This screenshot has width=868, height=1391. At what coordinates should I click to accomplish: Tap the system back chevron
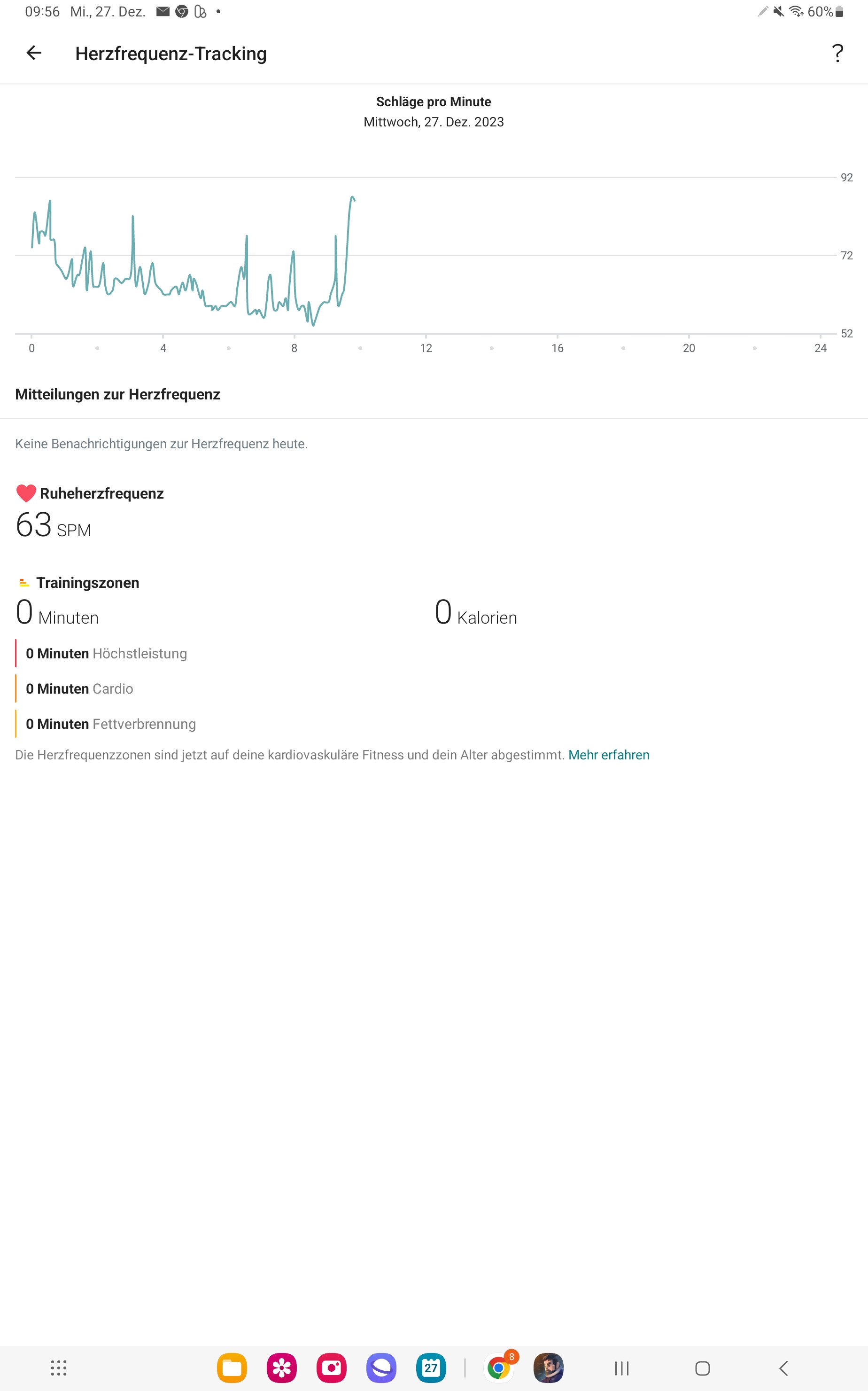coord(783,1368)
